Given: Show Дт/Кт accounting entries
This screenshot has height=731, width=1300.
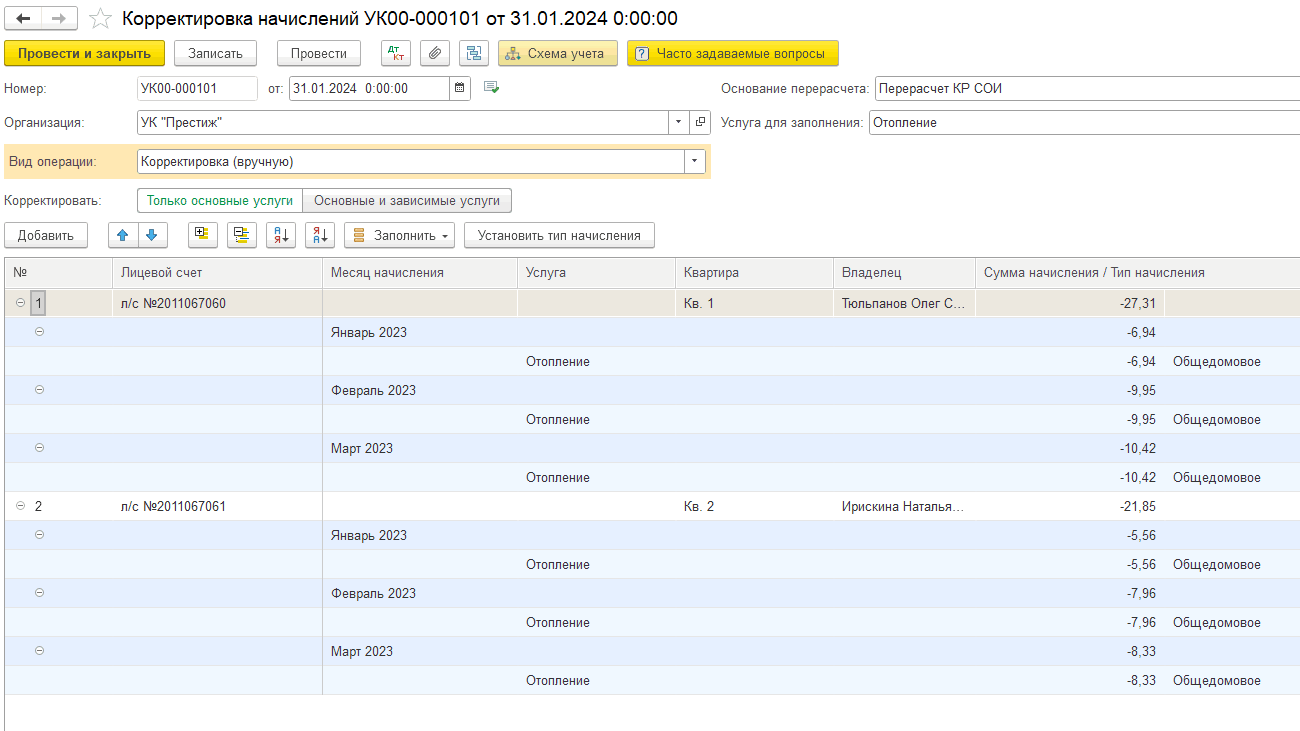Looking at the screenshot, I should (396, 53).
